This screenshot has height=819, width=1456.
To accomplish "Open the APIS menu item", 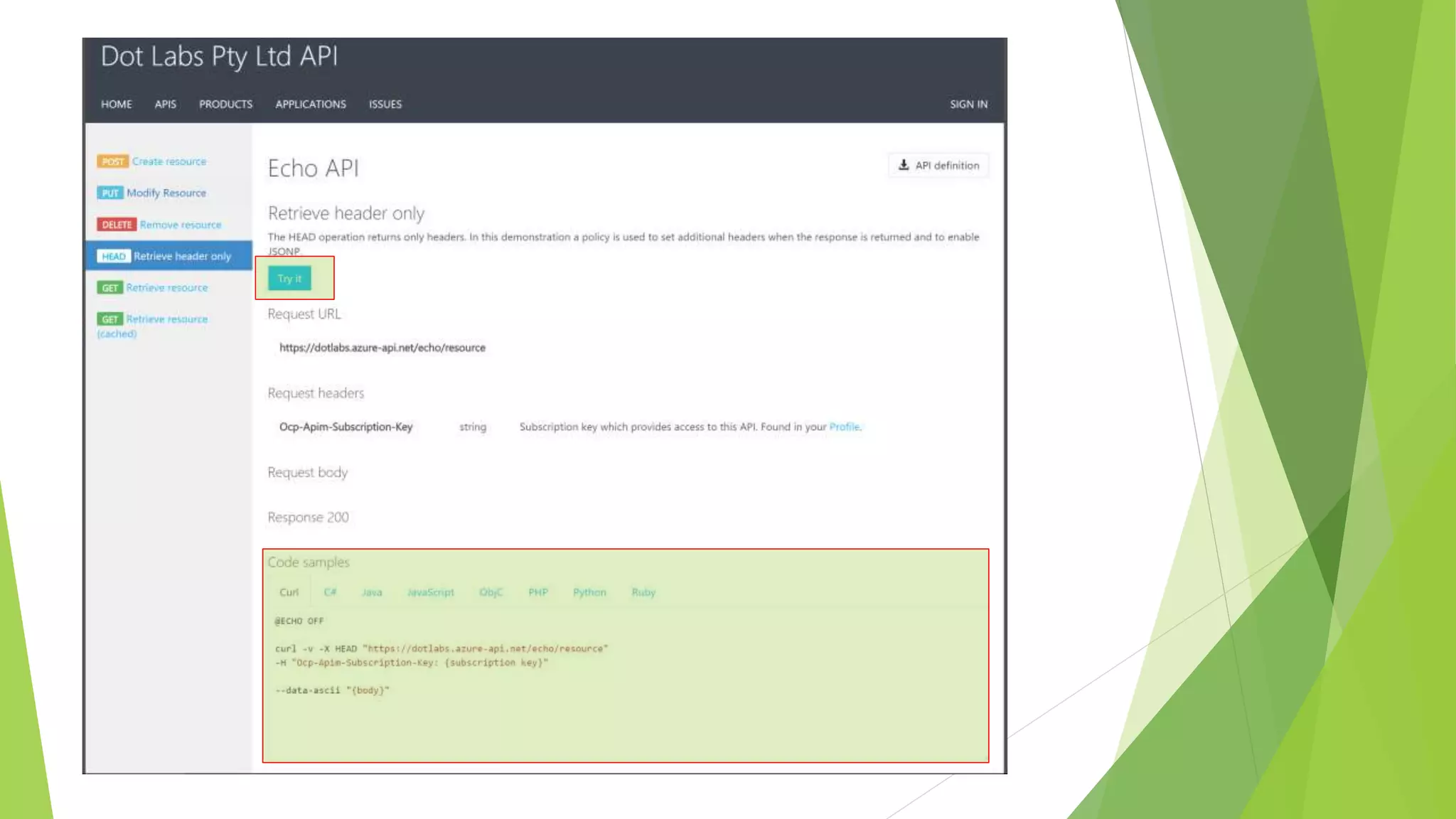I will (165, 104).
